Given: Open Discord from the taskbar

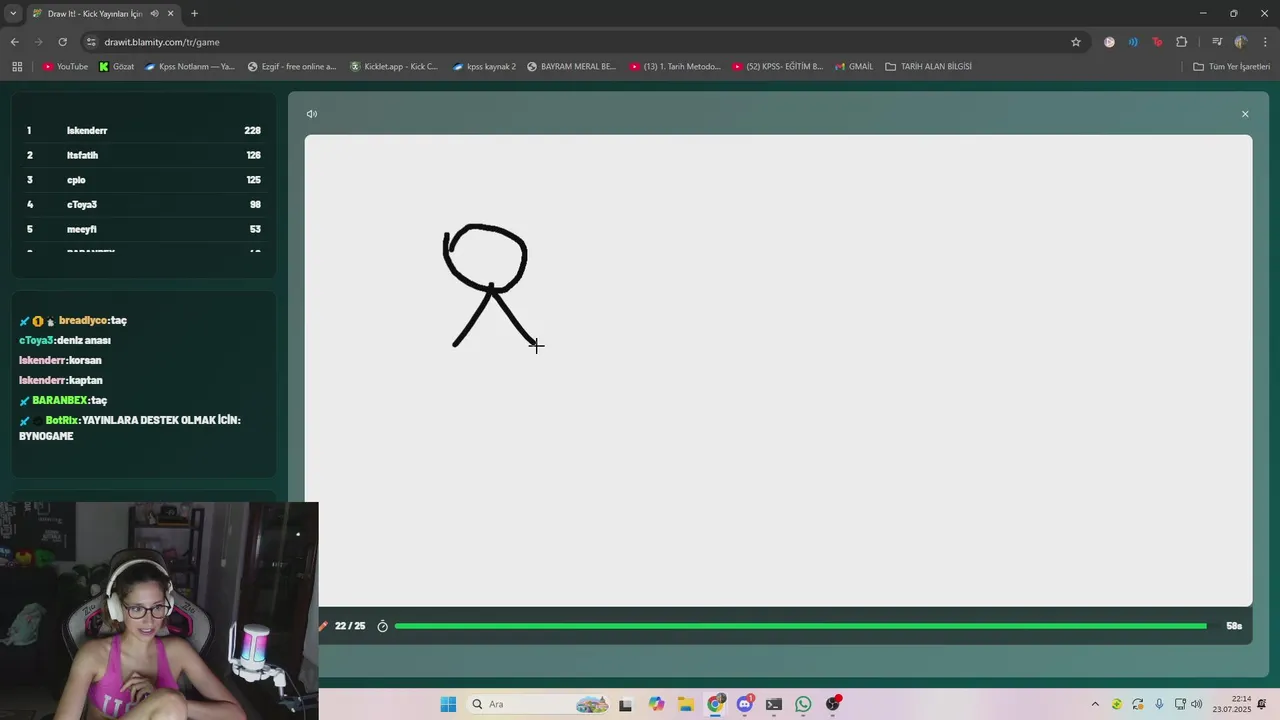Looking at the screenshot, I should (744, 704).
